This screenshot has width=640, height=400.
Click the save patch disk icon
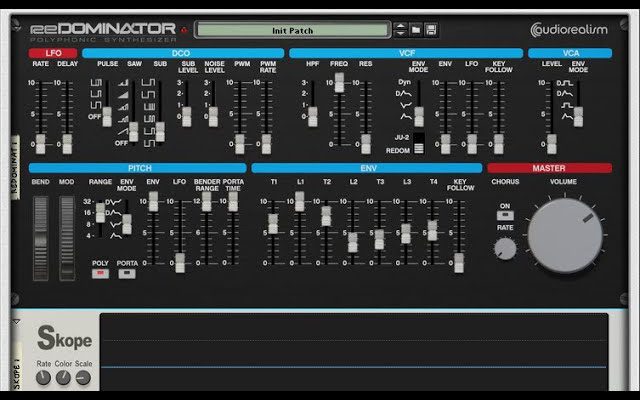point(433,30)
